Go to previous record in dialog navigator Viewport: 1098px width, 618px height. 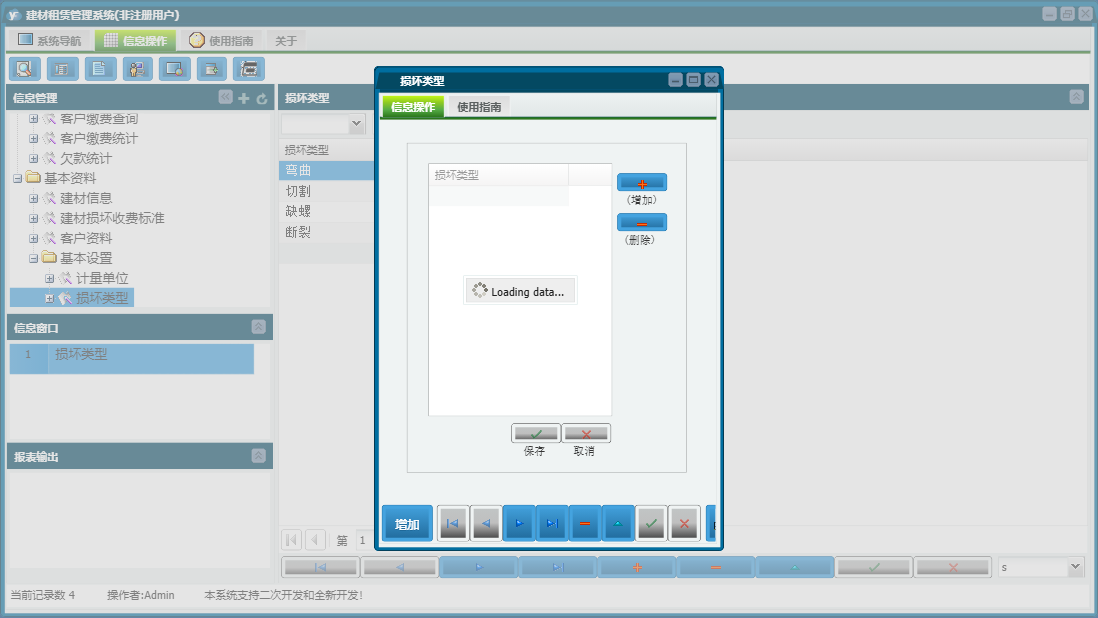pyautogui.click(x=486, y=524)
